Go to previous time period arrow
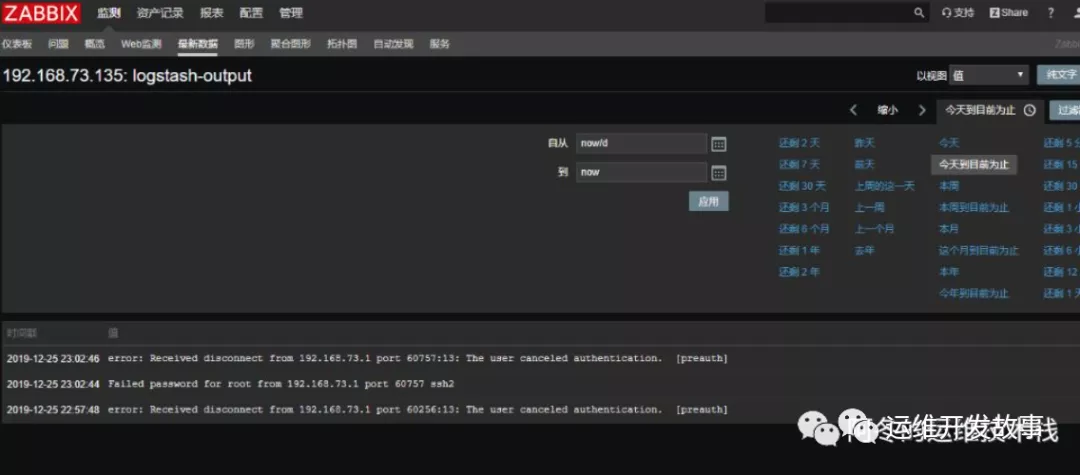 click(853, 110)
